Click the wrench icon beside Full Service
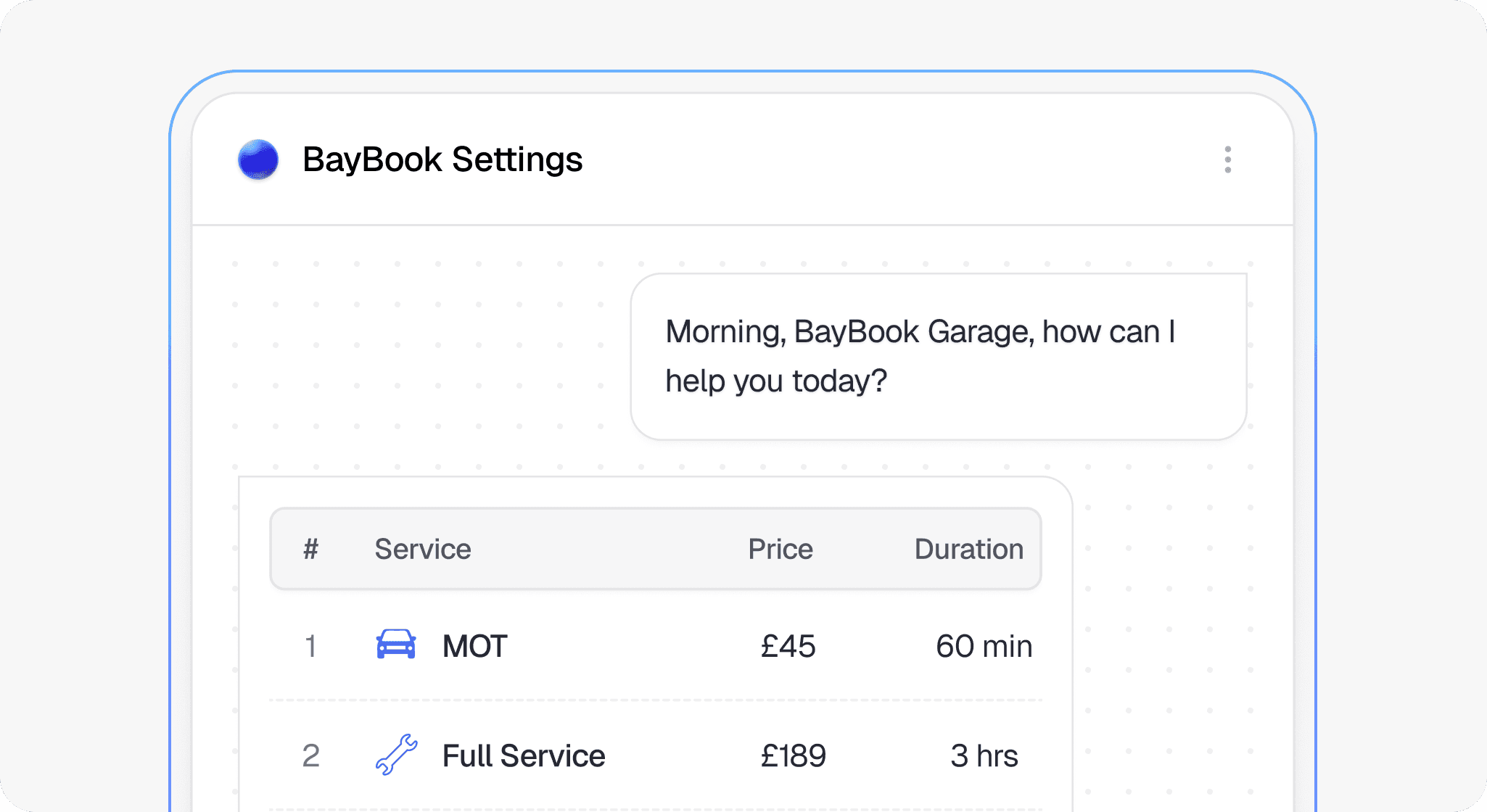Viewport: 1487px width, 812px height. click(x=396, y=755)
